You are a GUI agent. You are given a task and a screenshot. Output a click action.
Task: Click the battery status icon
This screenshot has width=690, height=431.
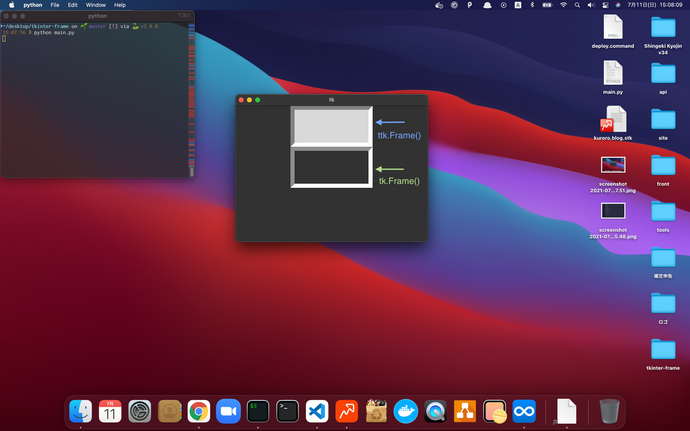tap(547, 5)
